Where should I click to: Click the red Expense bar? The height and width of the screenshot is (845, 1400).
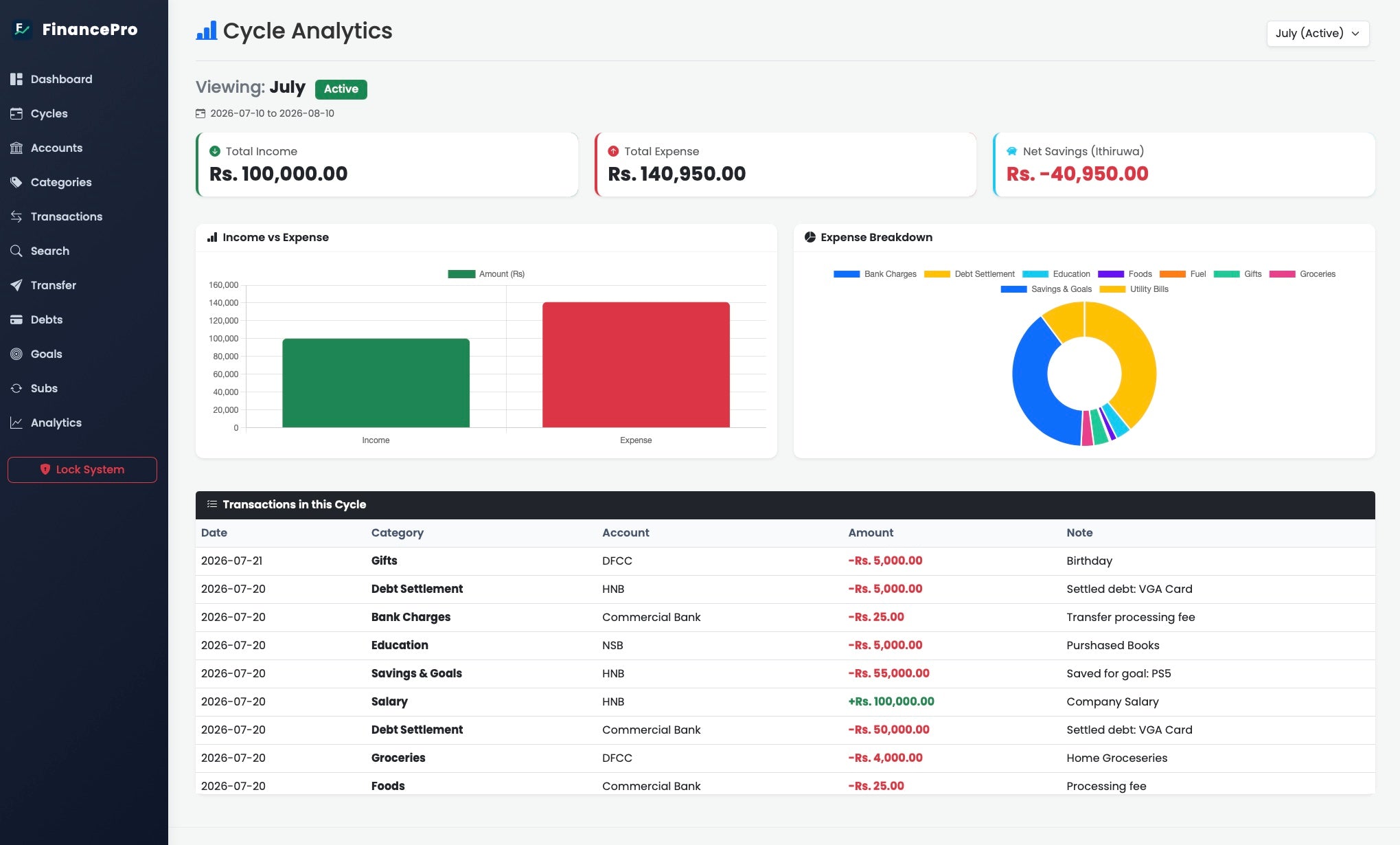(636, 365)
